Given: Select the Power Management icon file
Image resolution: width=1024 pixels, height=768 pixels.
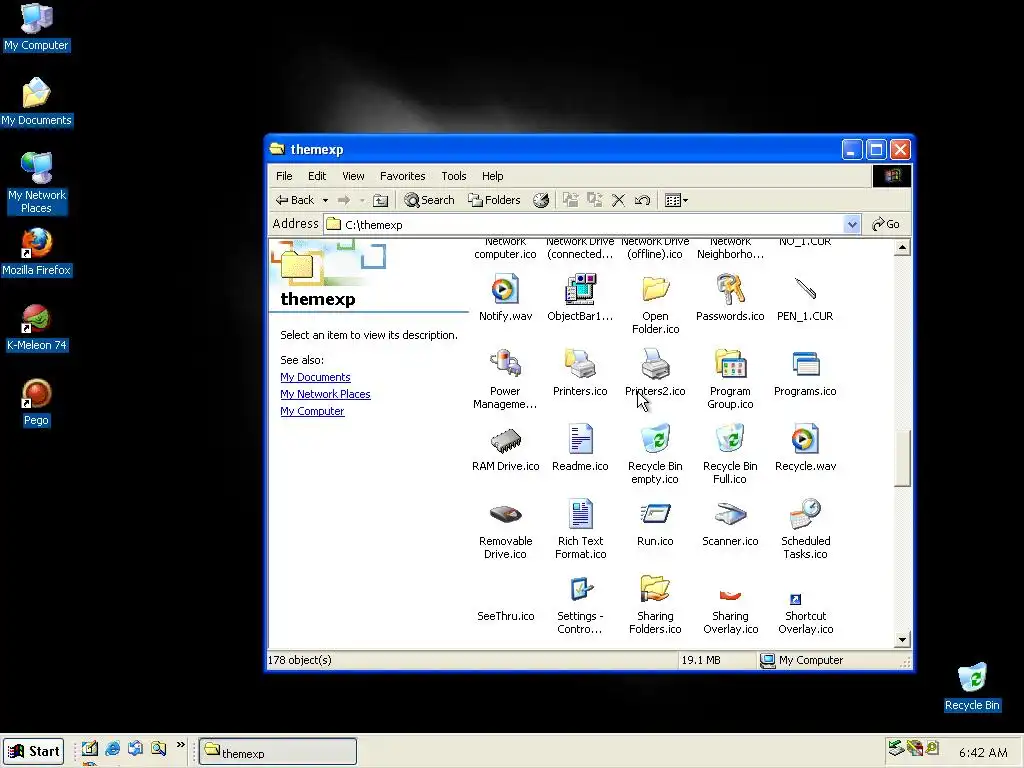Looking at the screenshot, I should click(x=505, y=364).
